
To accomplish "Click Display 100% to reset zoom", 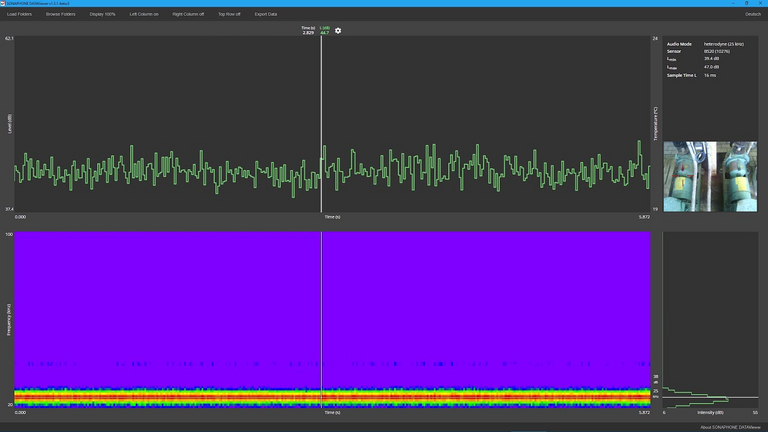I will (x=102, y=14).
